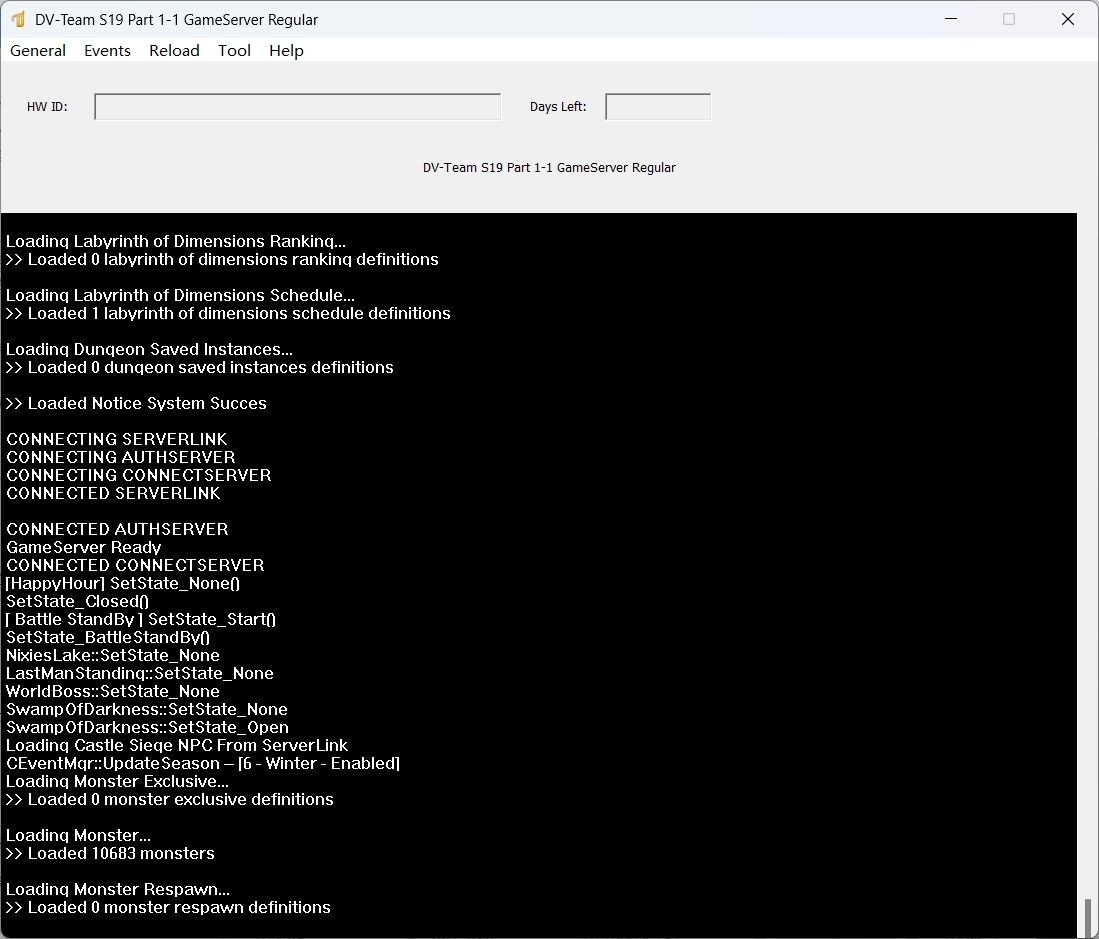Image resolution: width=1099 pixels, height=939 pixels.
Task: Open the Help menu
Action: click(286, 51)
